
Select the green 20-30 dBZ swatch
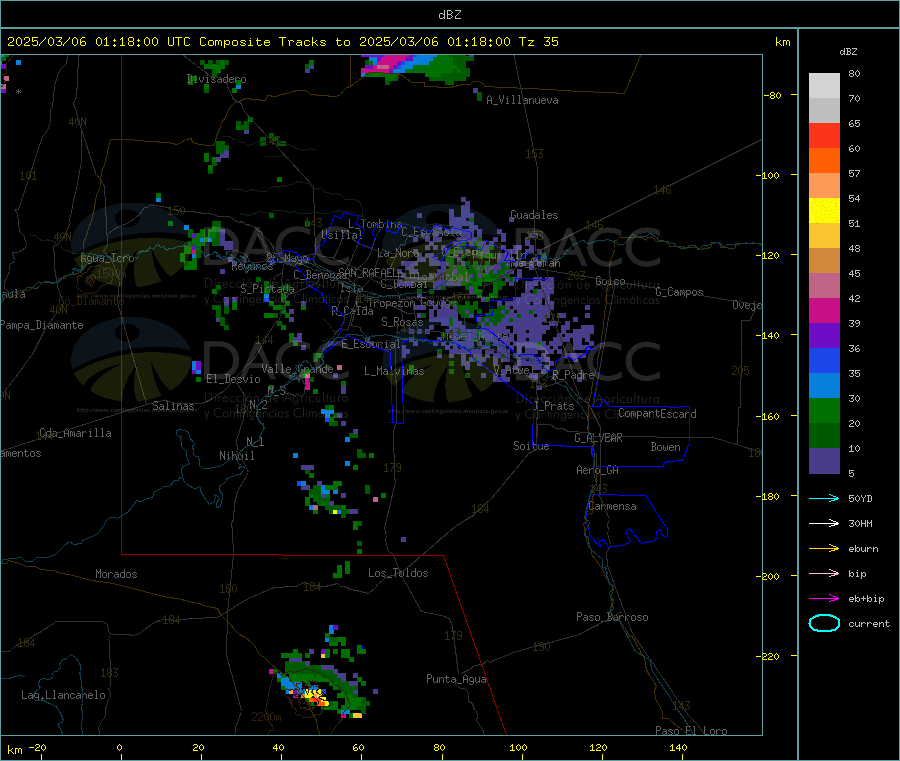(x=824, y=410)
